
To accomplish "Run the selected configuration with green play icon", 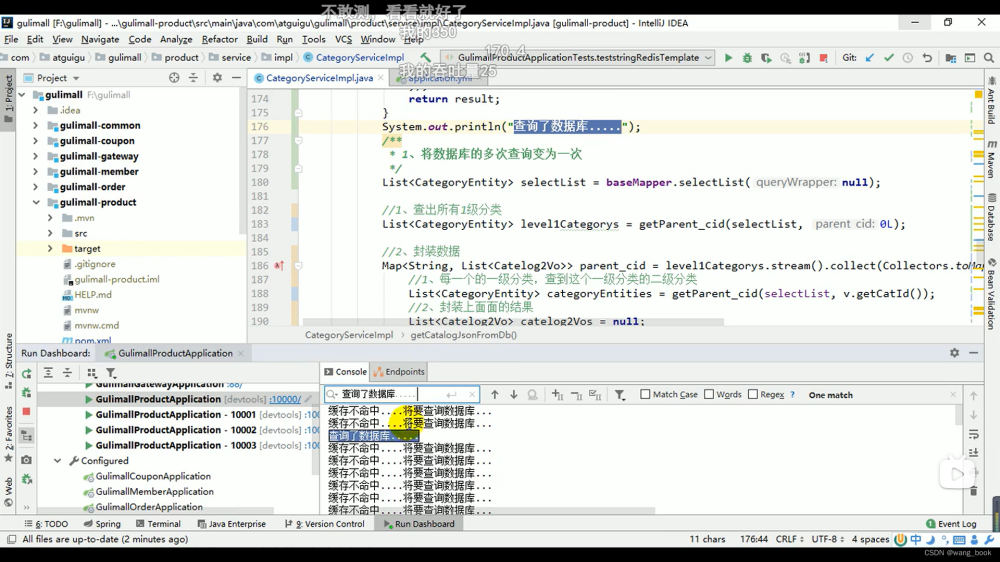I will [728, 57].
